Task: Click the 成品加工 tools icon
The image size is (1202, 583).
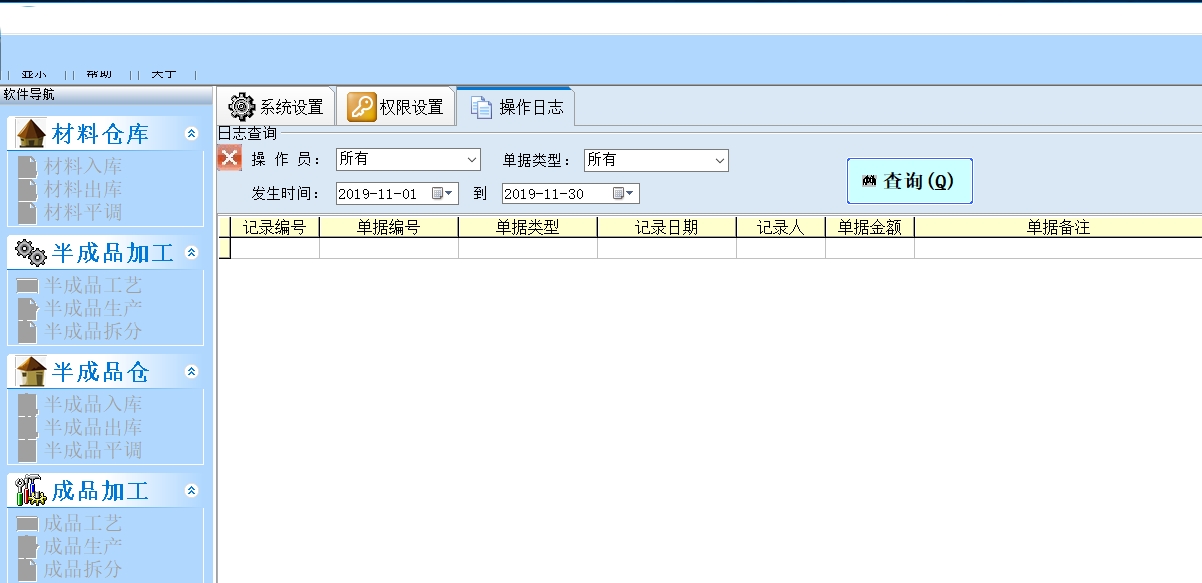Action: coord(31,490)
